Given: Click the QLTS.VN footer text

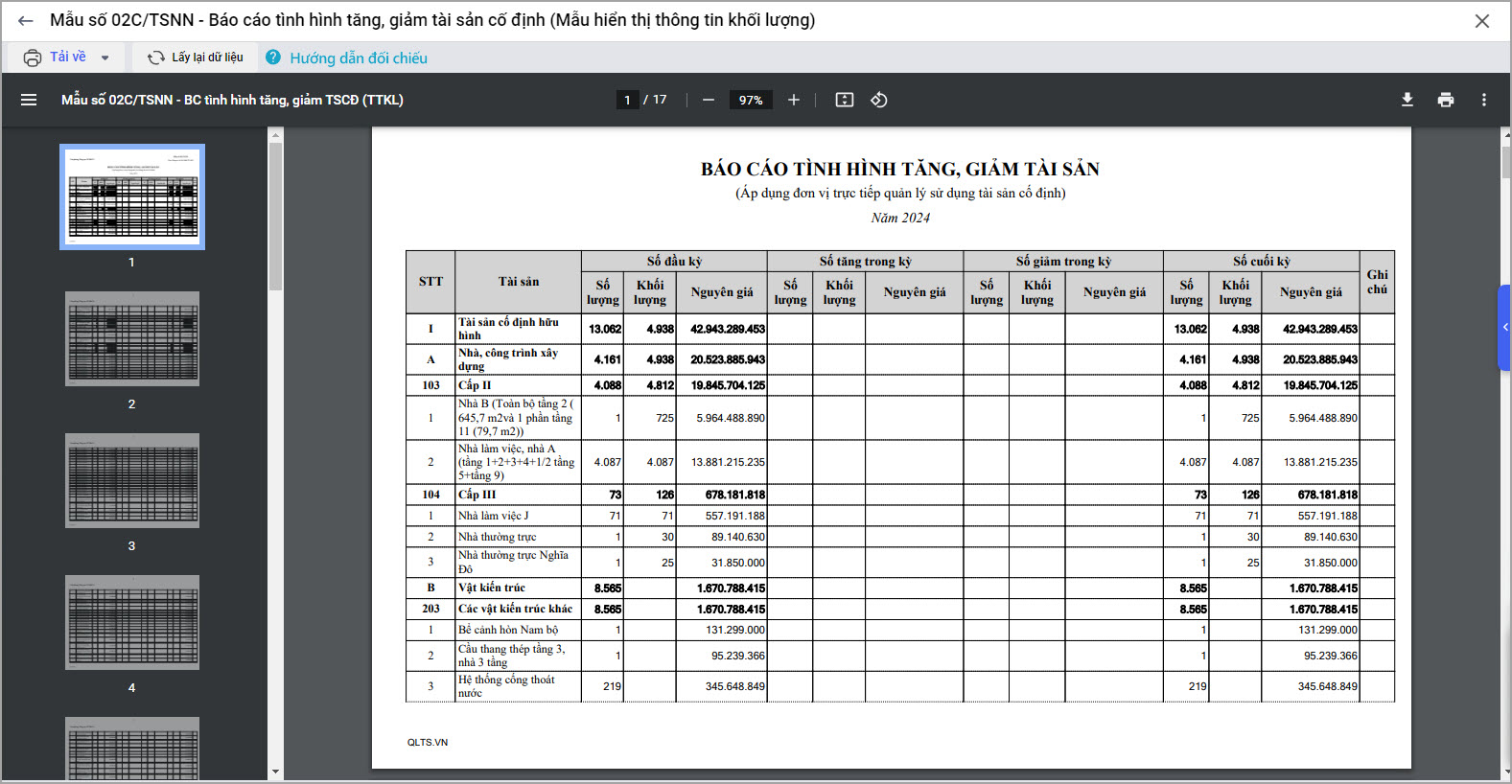Looking at the screenshot, I should coord(428,742).
